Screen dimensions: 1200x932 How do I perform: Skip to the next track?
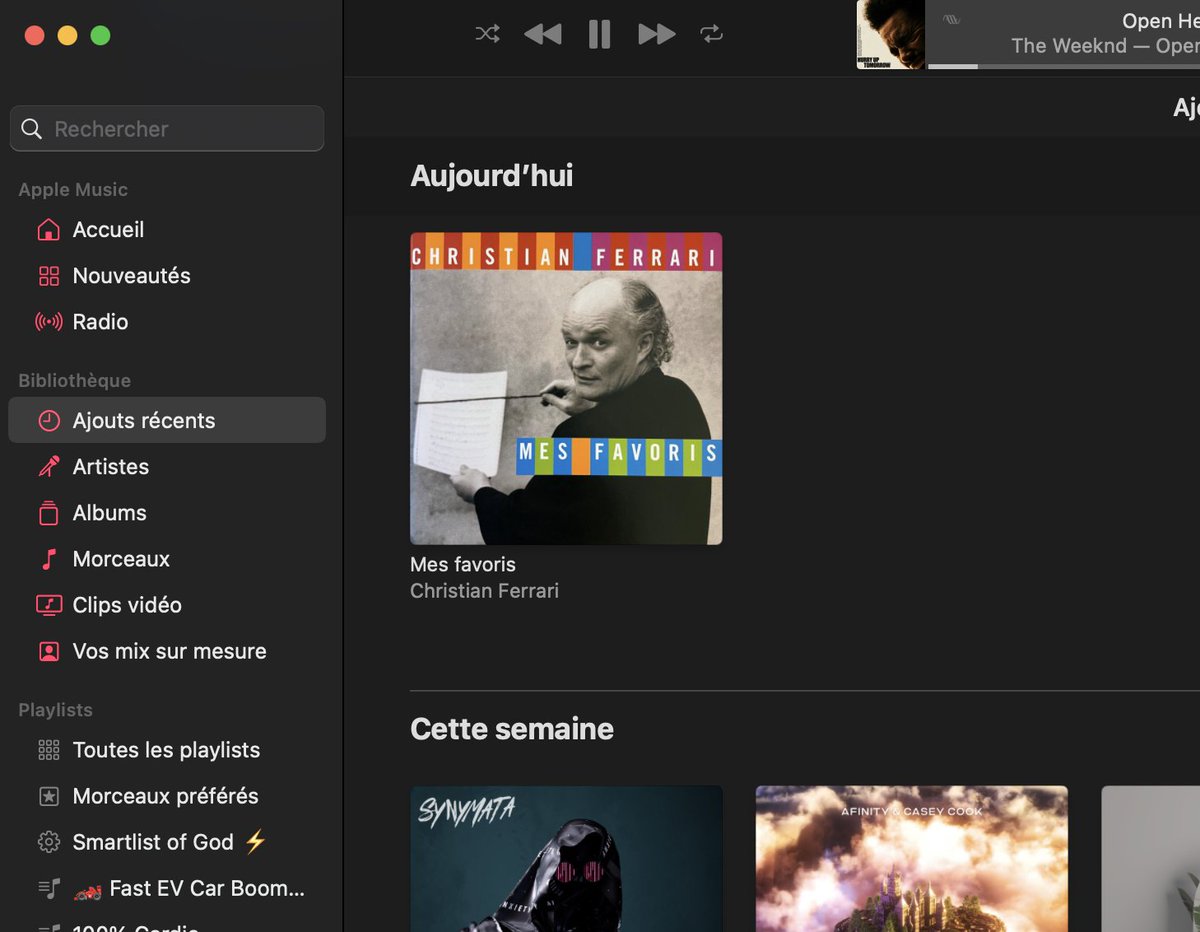[656, 33]
